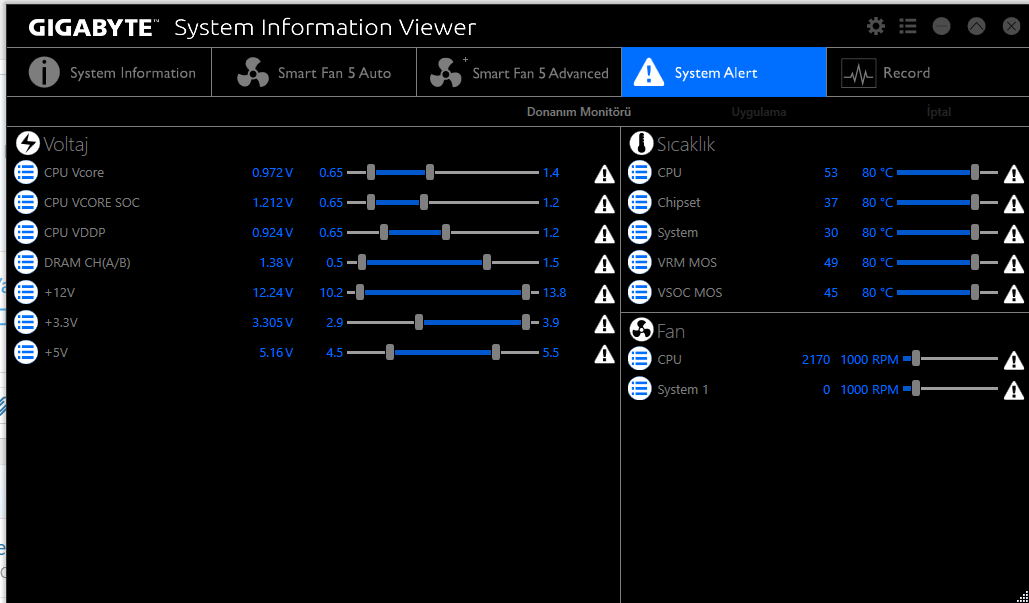Select the System Alert tab
Viewport: 1029px width, 603px height.
(x=724, y=72)
